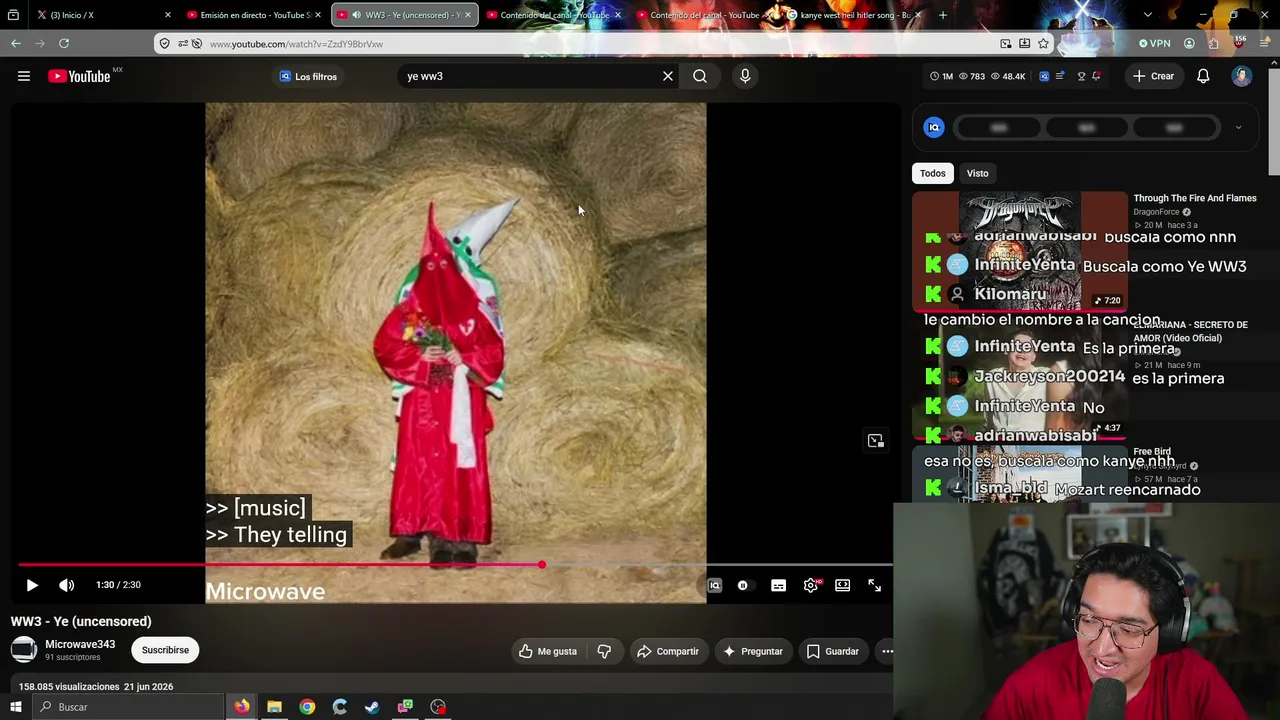Viewport: 1280px width, 720px height.
Task: Open the more actions three-dot menu
Action: click(887, 651)
